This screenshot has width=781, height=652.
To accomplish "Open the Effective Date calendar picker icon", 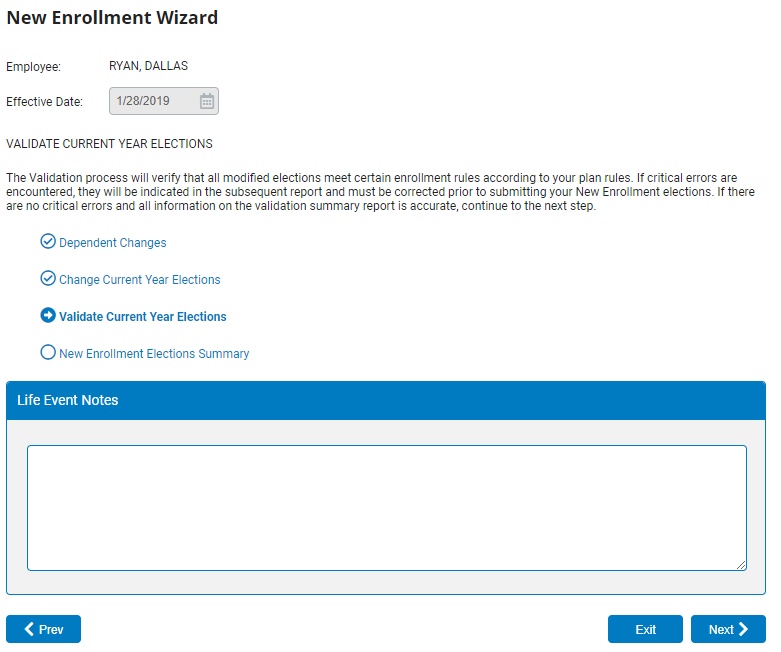I will 206,101.
